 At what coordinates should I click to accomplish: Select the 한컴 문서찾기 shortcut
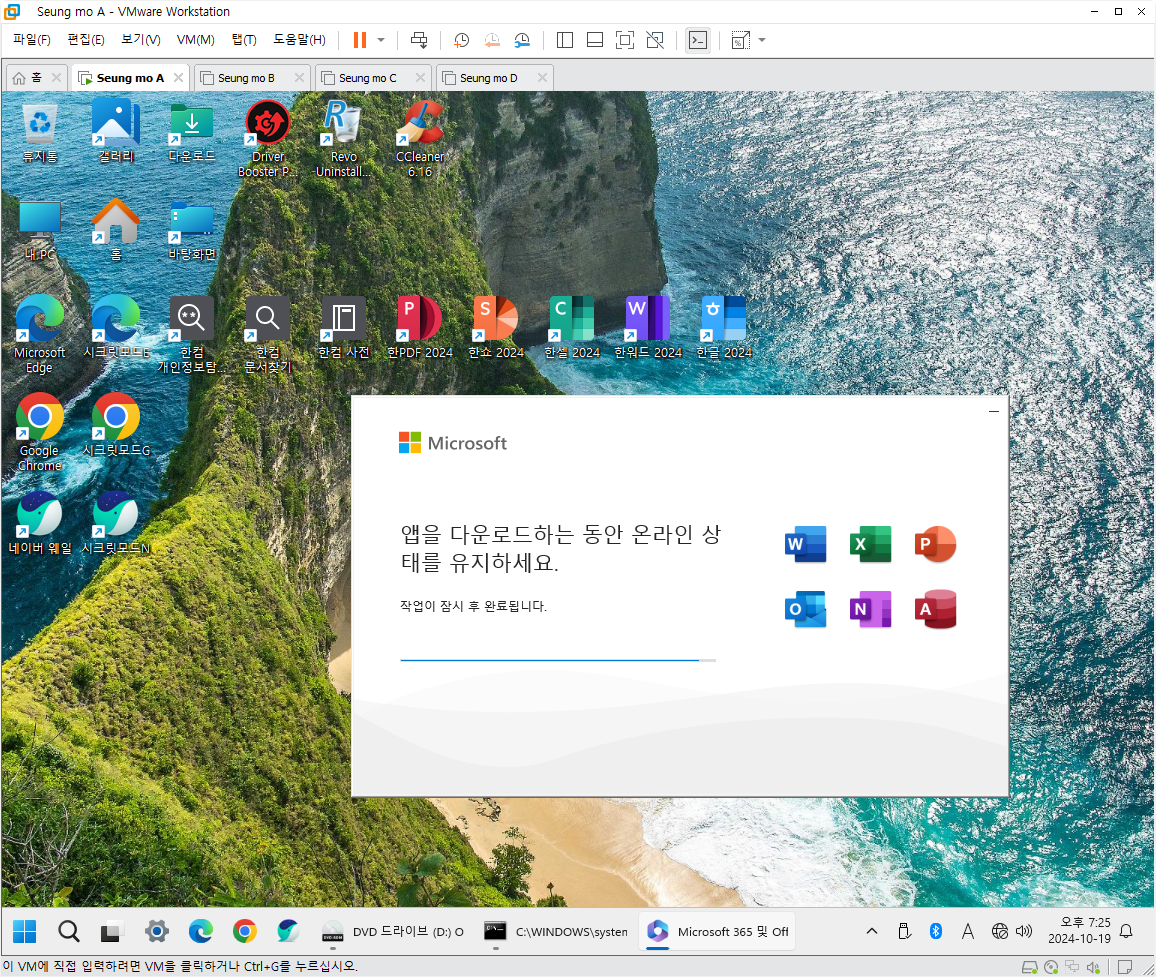point(268,335)
